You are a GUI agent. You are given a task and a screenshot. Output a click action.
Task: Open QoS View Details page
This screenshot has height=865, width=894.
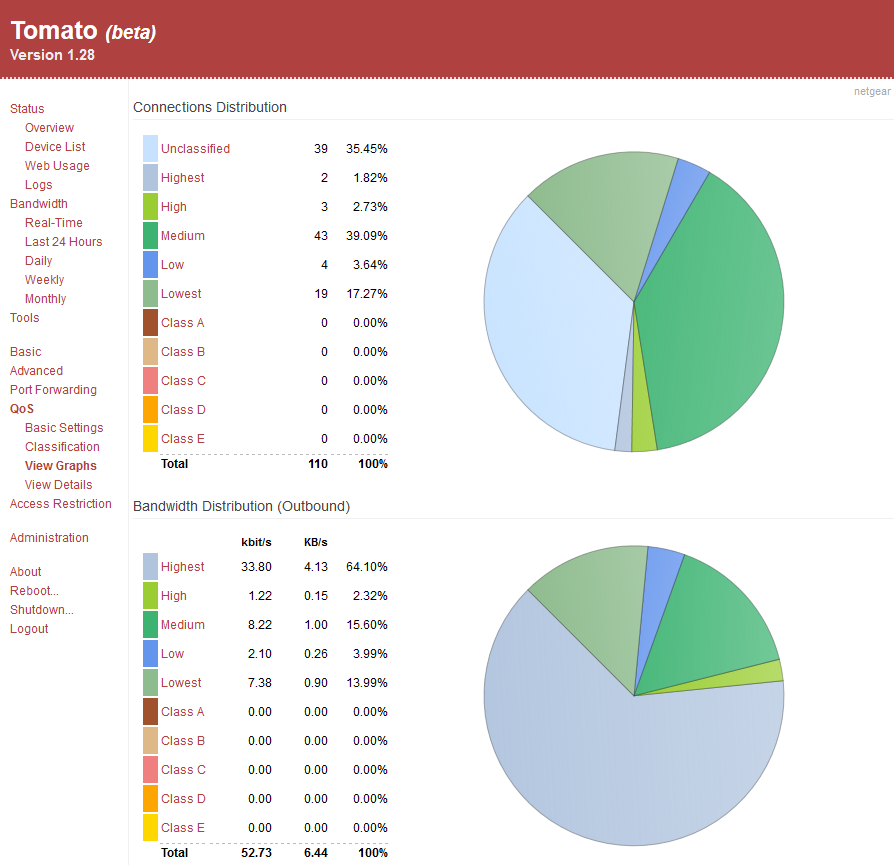pyautogui.click(x=58, y=485)
